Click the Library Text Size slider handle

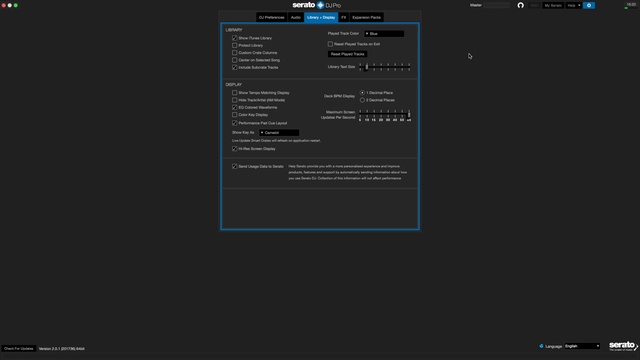pyautogui.click(x=367, y=67)
